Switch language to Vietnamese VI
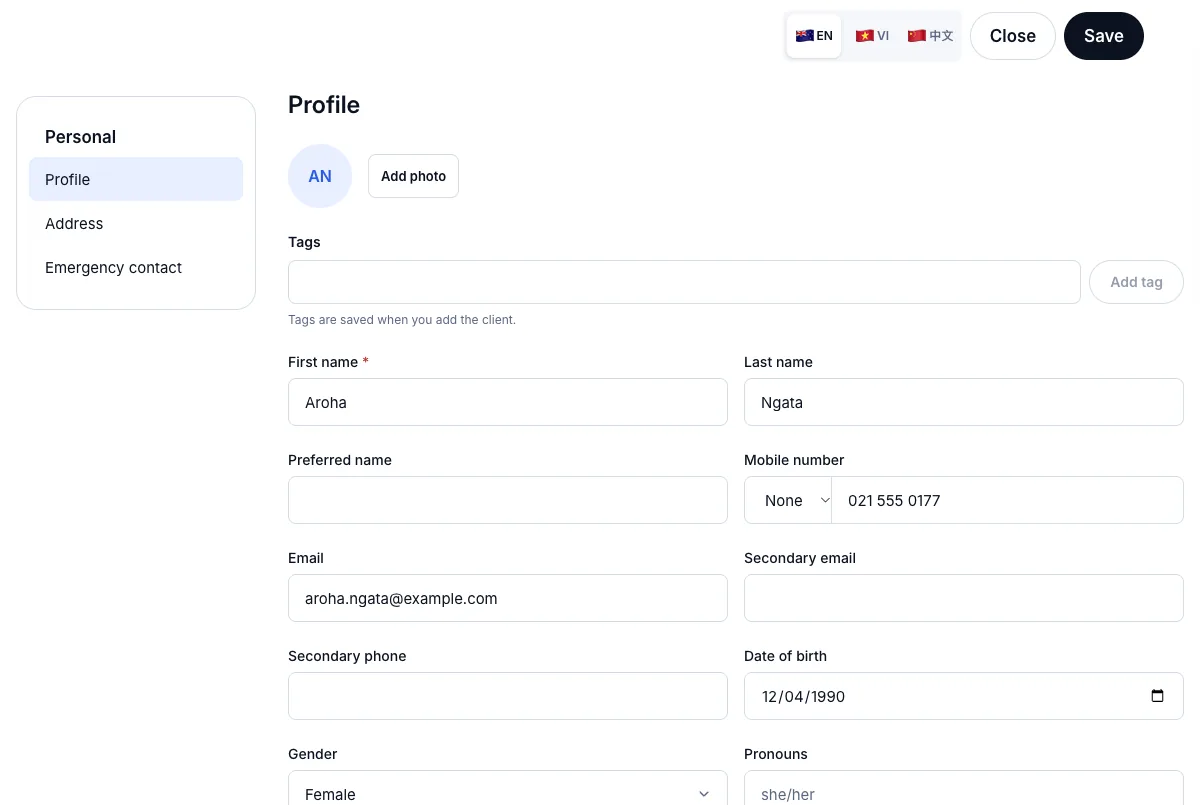 tap(872, 36)
